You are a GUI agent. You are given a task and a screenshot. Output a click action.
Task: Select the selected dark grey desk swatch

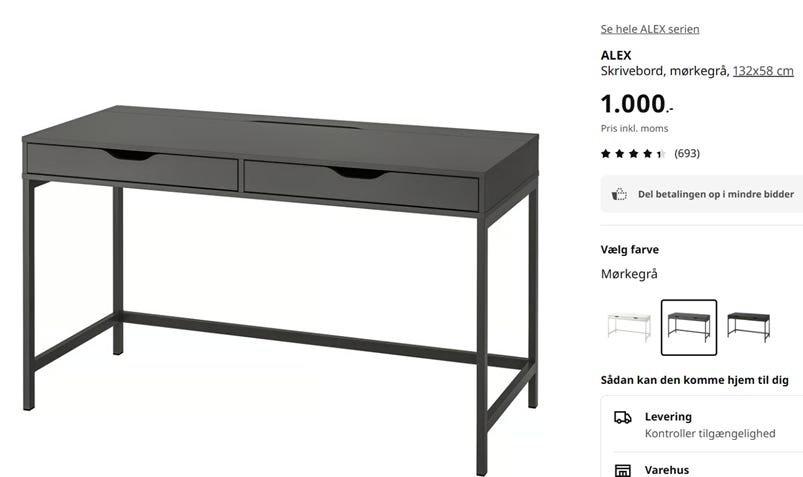(689, 327)
